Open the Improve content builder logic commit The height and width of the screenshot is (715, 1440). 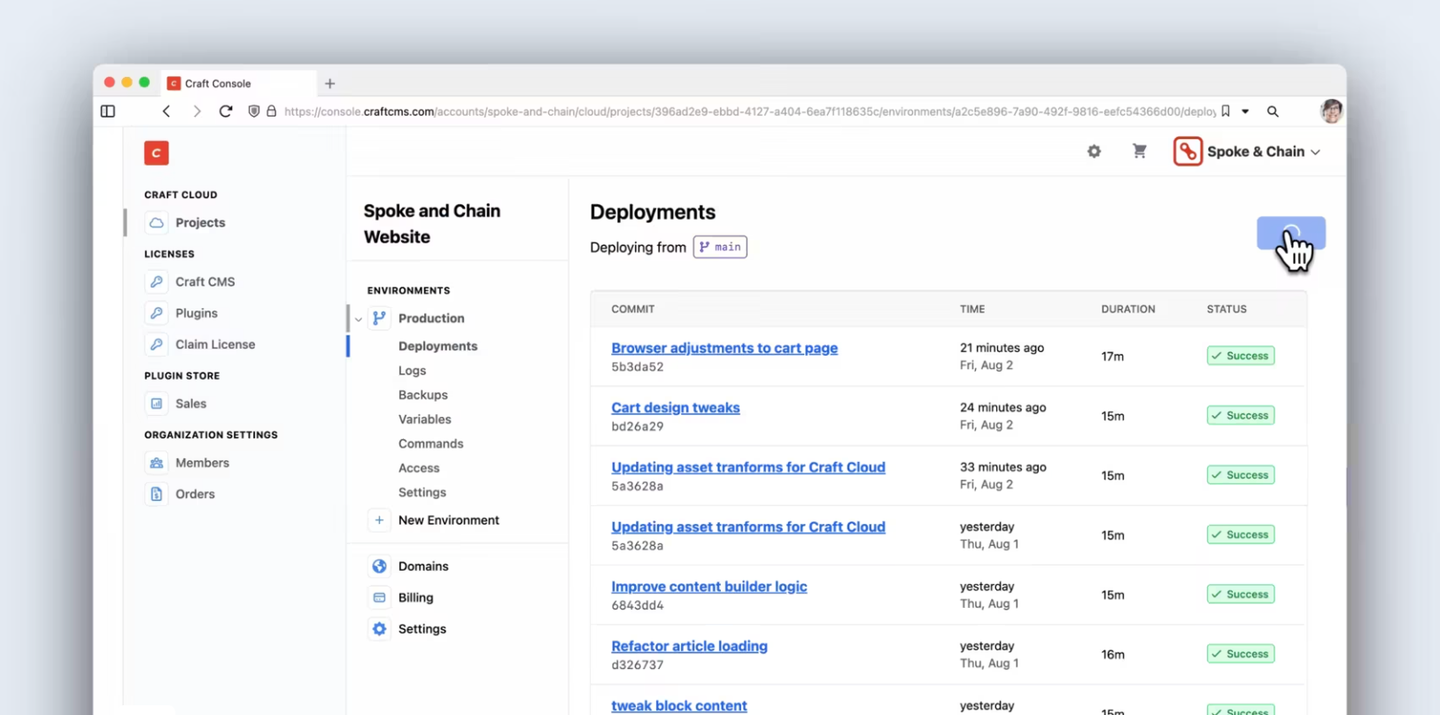click(x=709, y=587)
